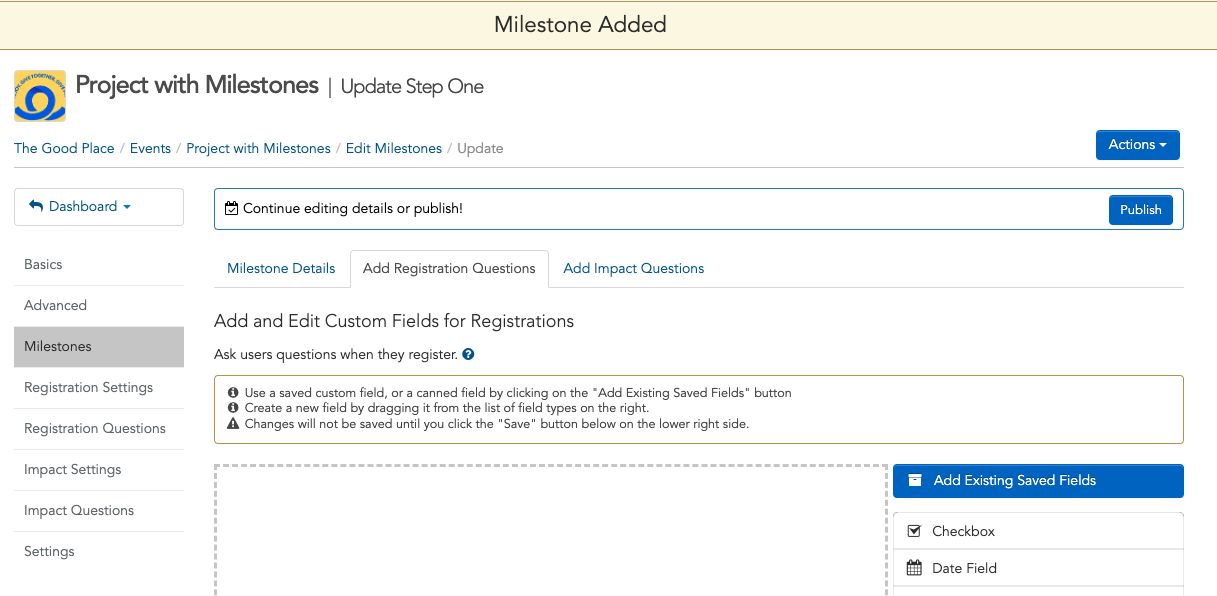This screenshot has width=1217, height=596.
Task: Open the Actions dropdown menu
Action: 1138,145
